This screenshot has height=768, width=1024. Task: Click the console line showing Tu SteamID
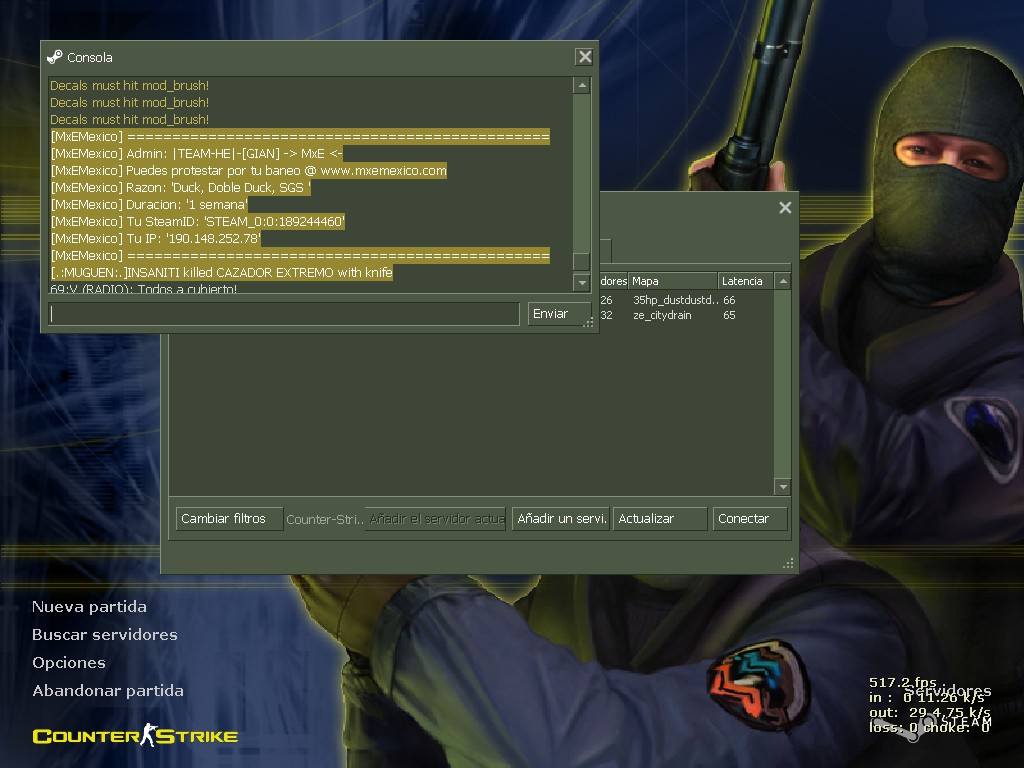[197, 221]
